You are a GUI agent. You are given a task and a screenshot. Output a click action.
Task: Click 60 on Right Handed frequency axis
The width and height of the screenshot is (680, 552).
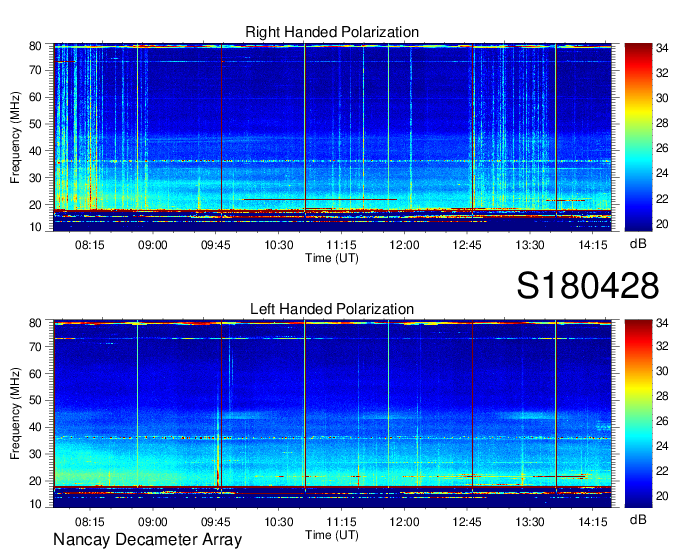point(35,97)
